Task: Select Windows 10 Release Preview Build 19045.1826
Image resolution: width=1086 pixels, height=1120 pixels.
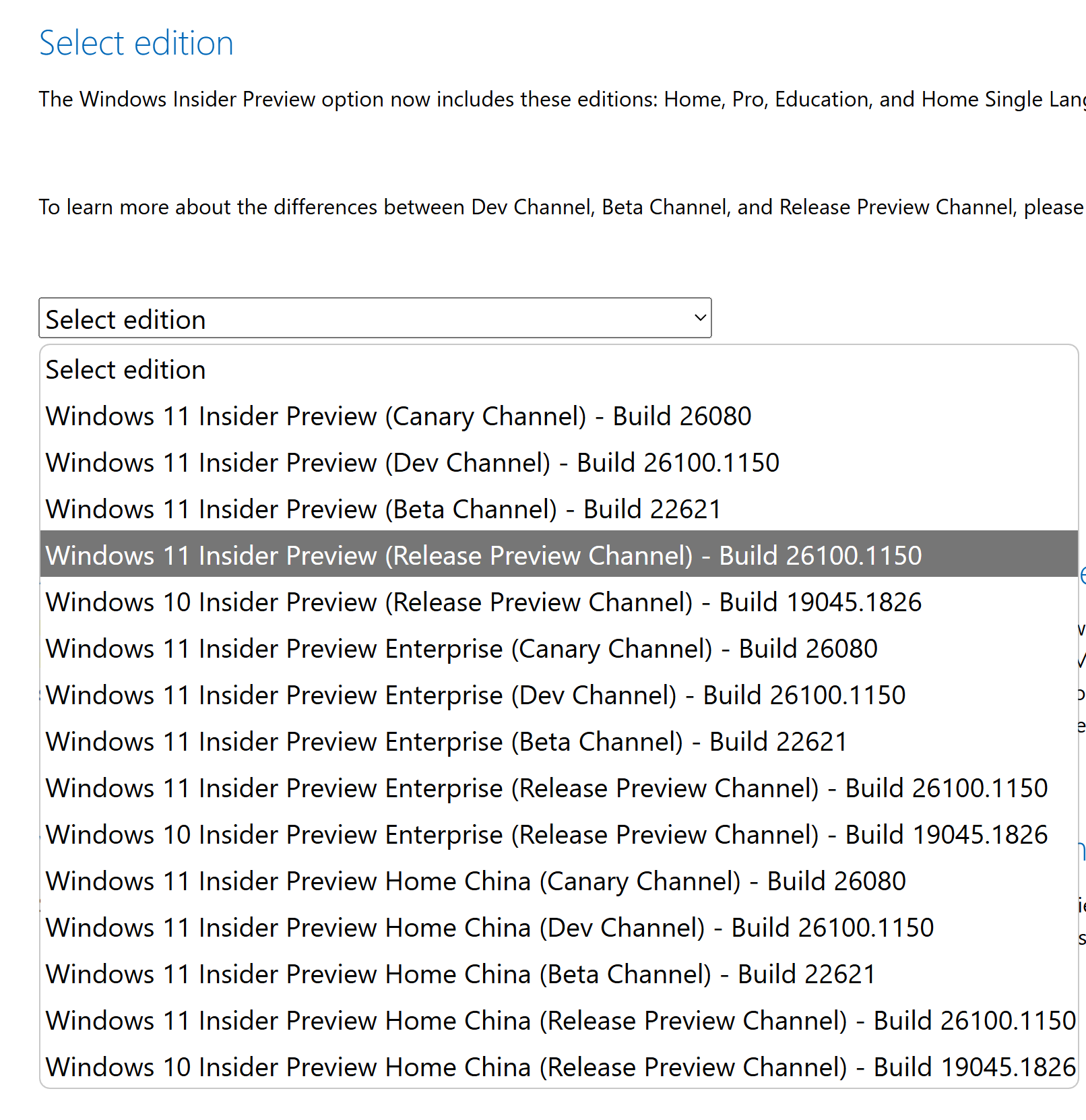Action: tap(558, 602)
